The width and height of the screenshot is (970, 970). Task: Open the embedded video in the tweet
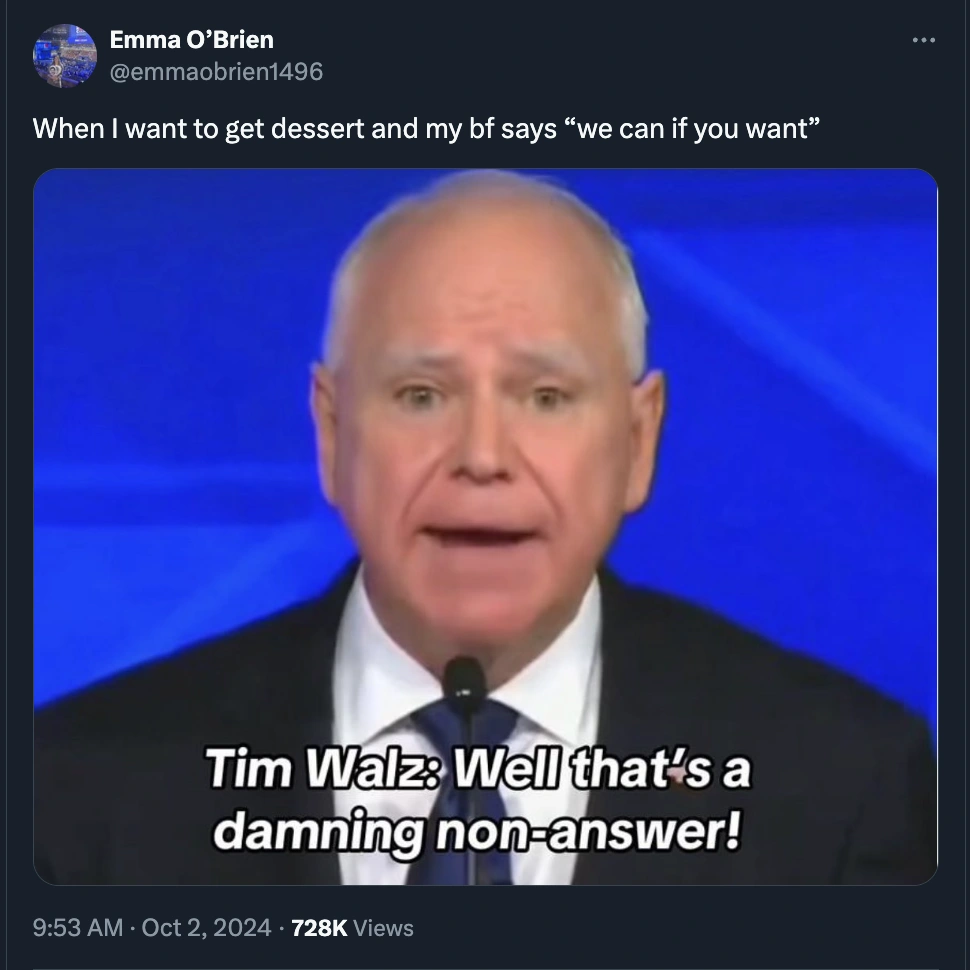point(485,526)
